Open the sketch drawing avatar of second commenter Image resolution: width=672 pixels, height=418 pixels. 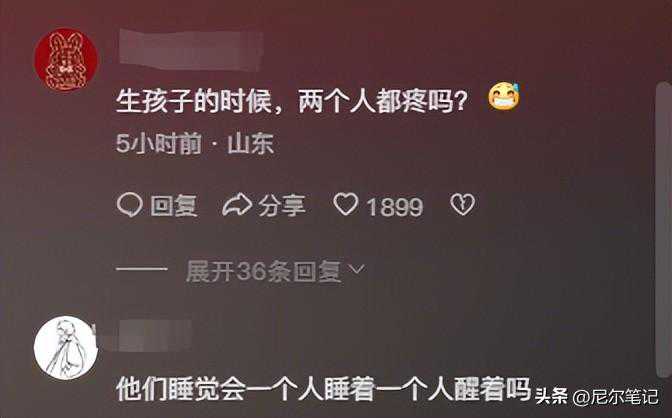[66, 348]
